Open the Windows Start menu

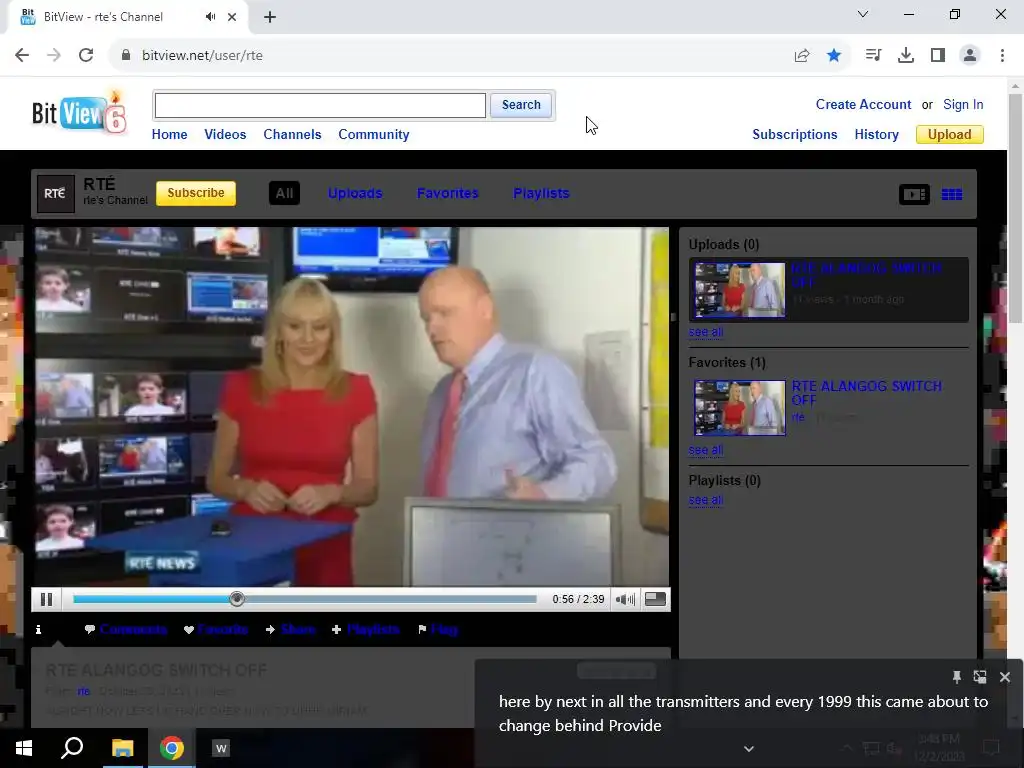pos(24,748)
